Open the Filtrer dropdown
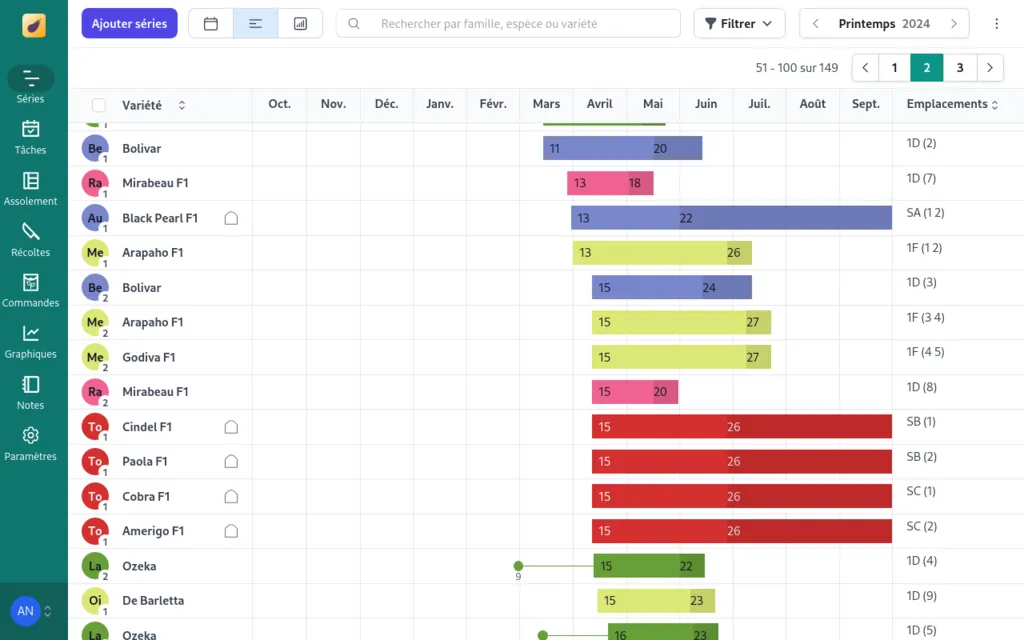This screenshot has height=640, width=1024. (x=739, y=23)
